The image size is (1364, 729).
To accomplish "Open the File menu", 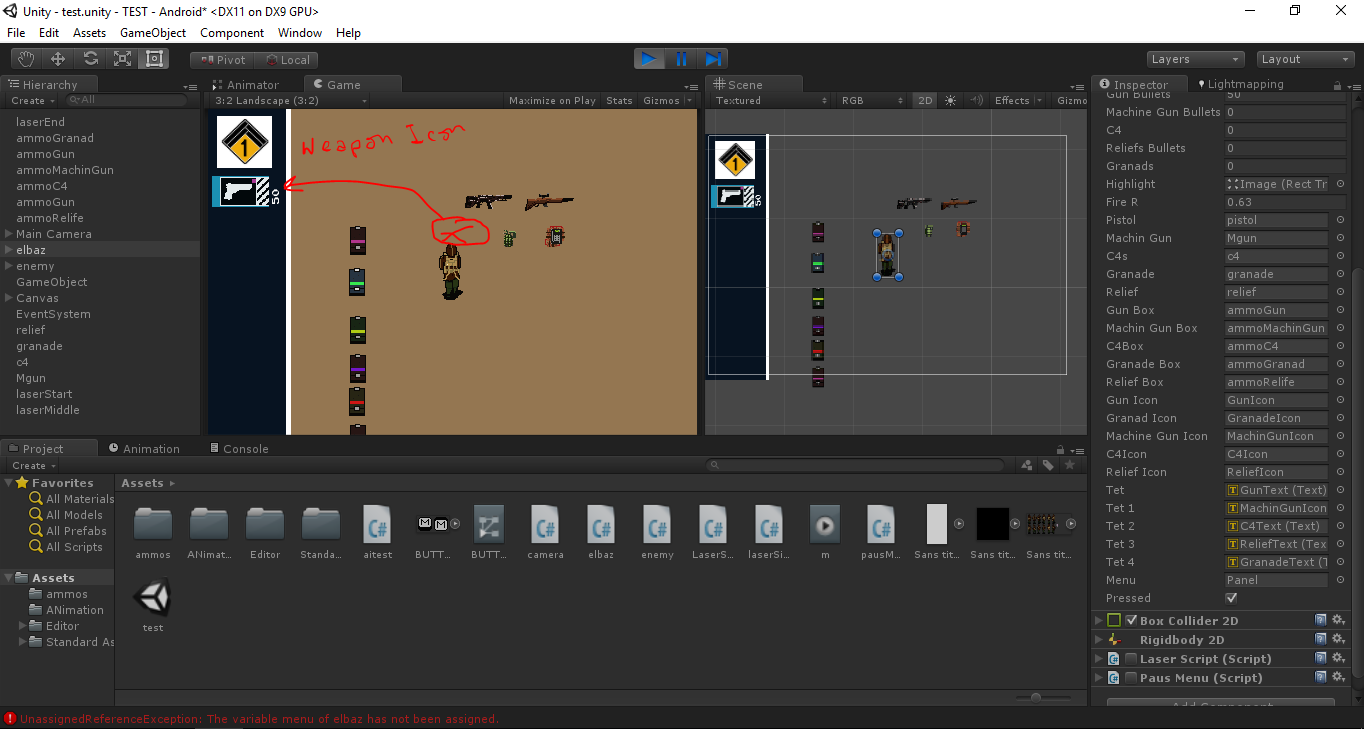I will tap(16, 33).
